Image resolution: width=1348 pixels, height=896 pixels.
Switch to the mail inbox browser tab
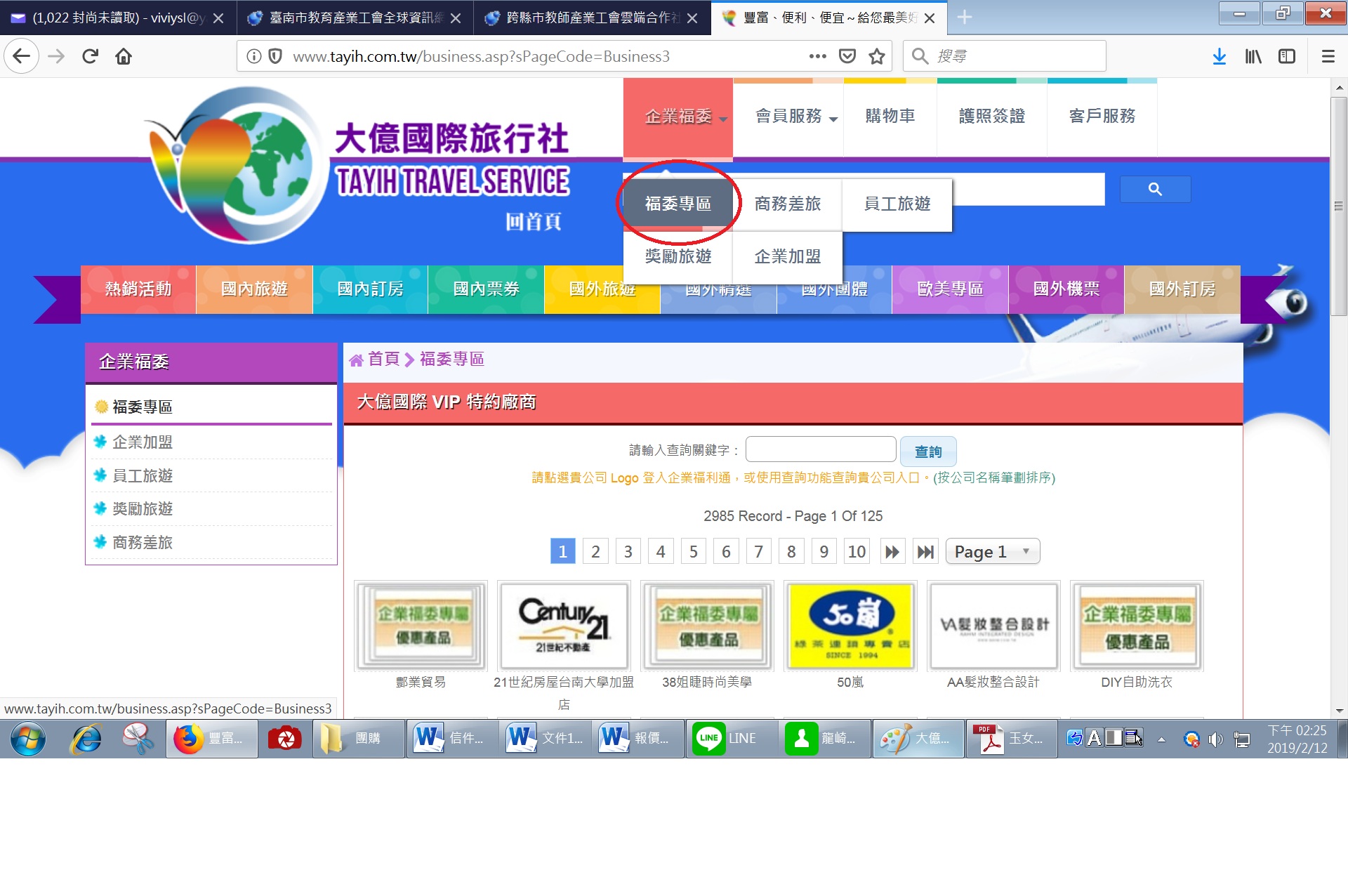[x=118, y=18]
